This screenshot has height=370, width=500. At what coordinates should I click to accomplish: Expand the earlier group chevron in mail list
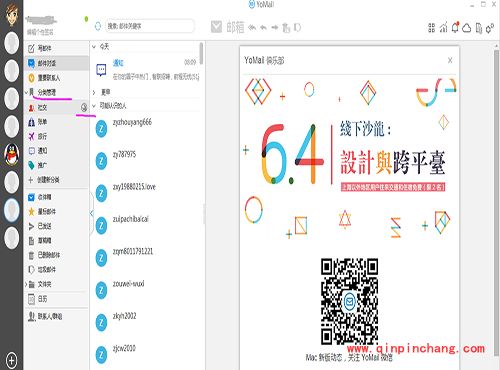click(x=94, y=92)
